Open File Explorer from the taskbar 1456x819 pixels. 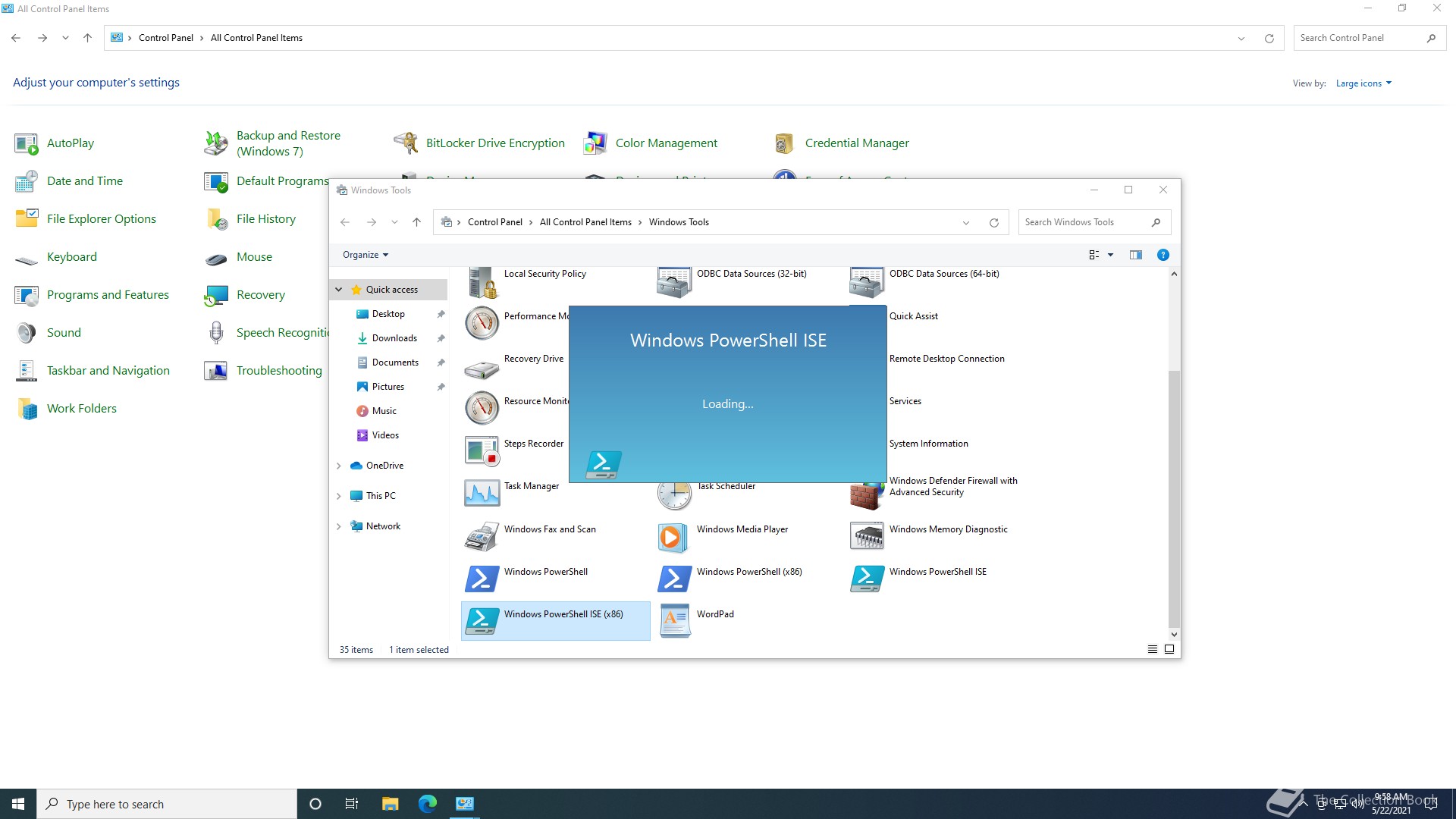coord(390,804)
